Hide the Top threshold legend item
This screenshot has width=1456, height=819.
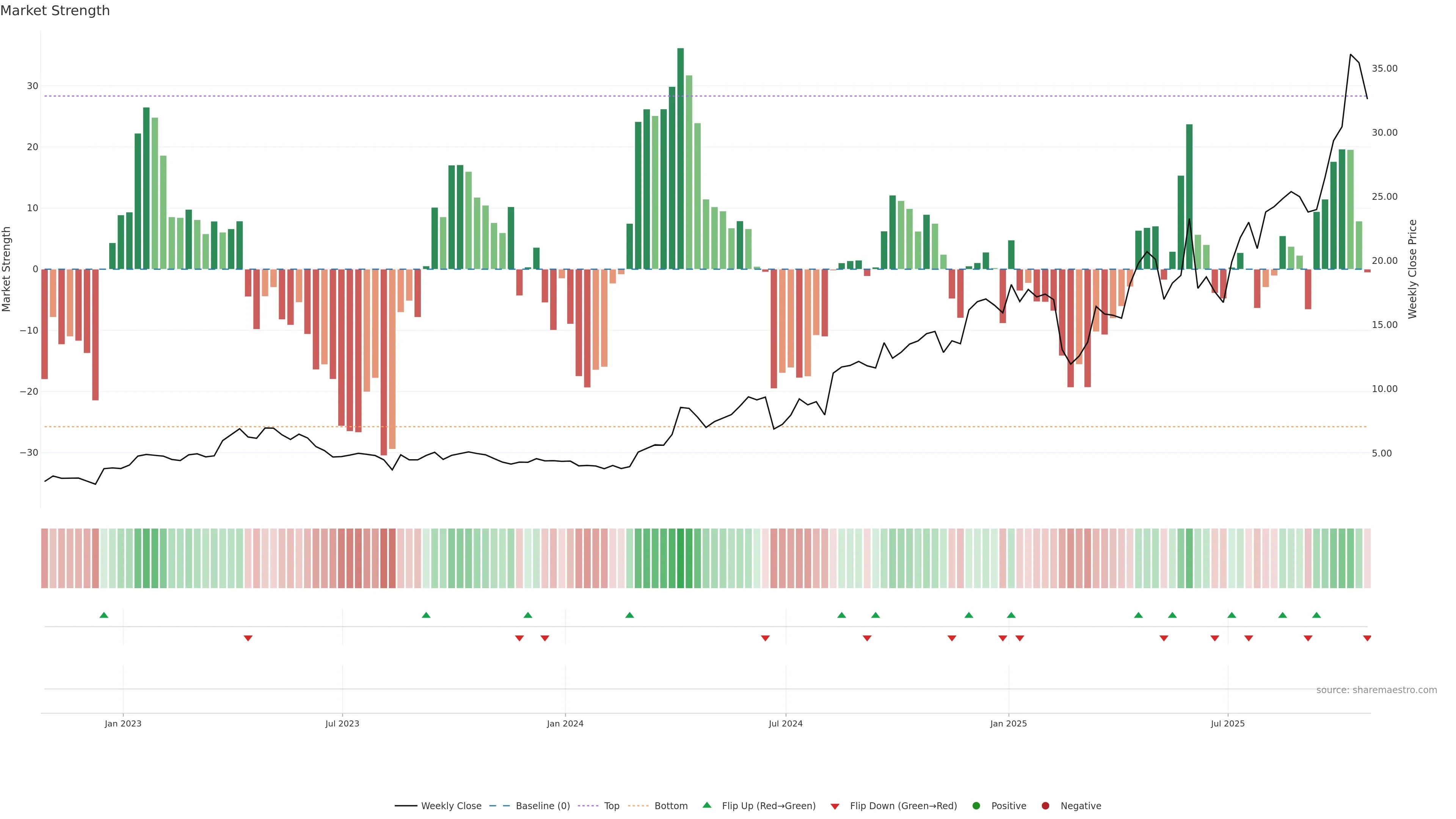[x=611, y=805]
